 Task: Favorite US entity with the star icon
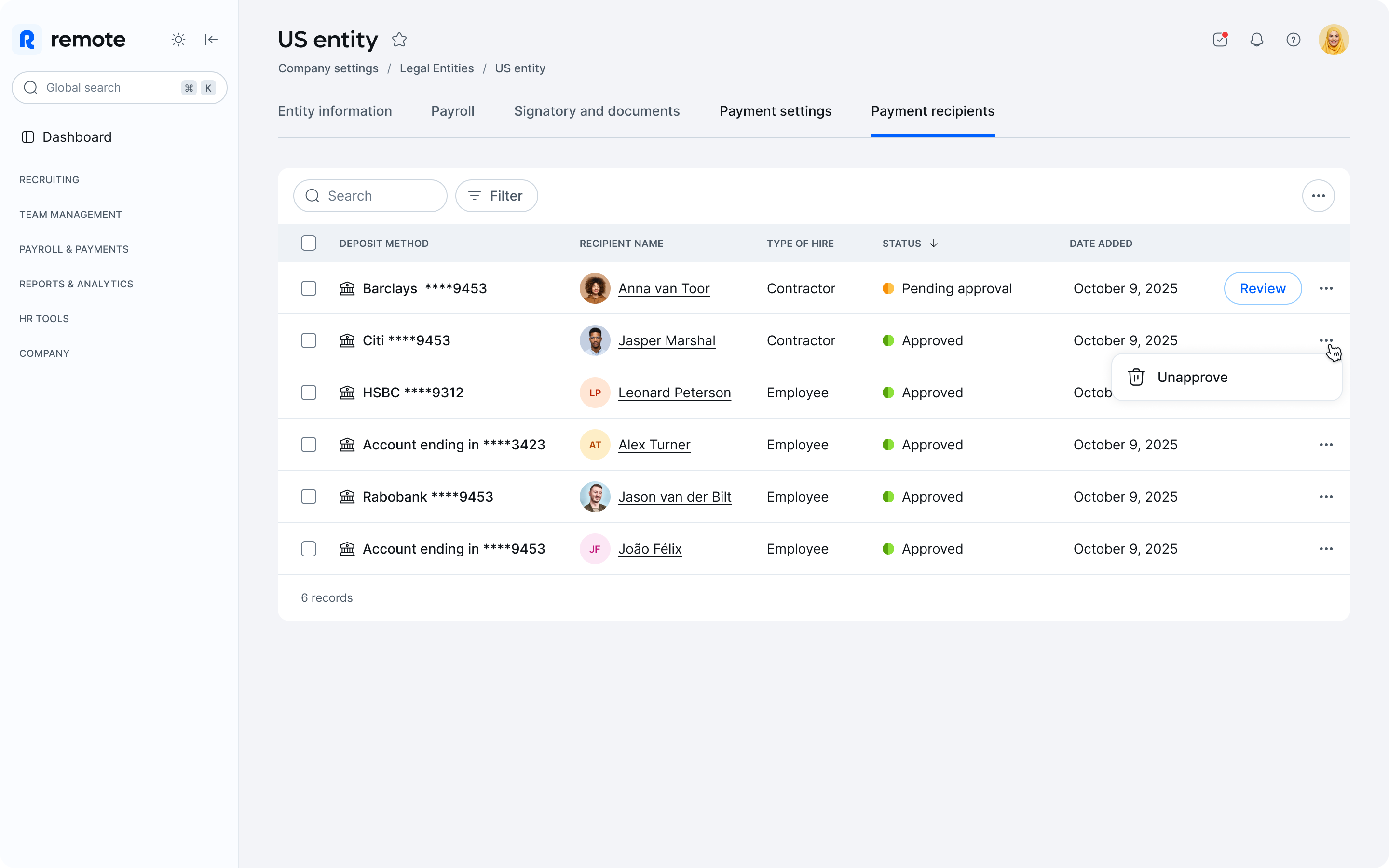point(399,40)
